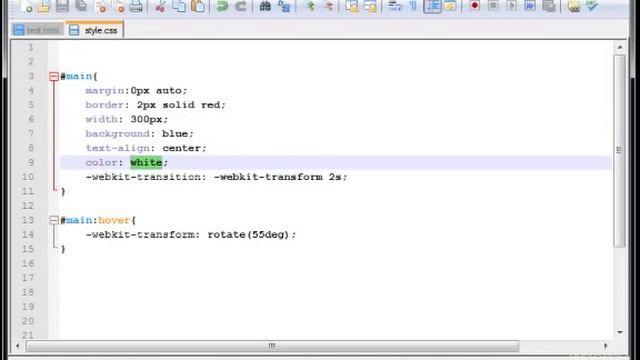The height and width of the screenshot is (360, 640).
Task: Click the green Undo arrow
Action: tap(222, 6)
